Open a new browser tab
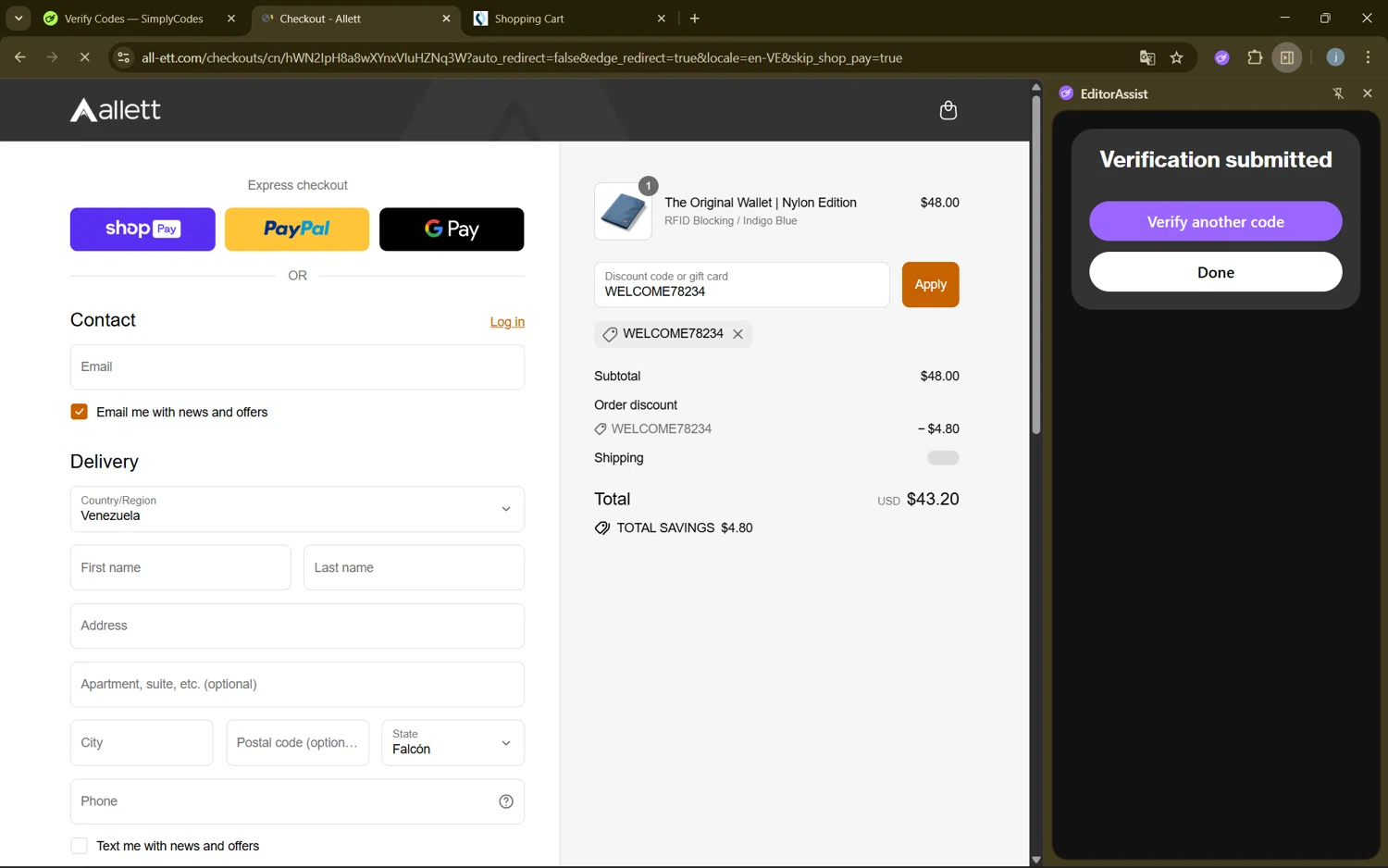 [695, 19]
